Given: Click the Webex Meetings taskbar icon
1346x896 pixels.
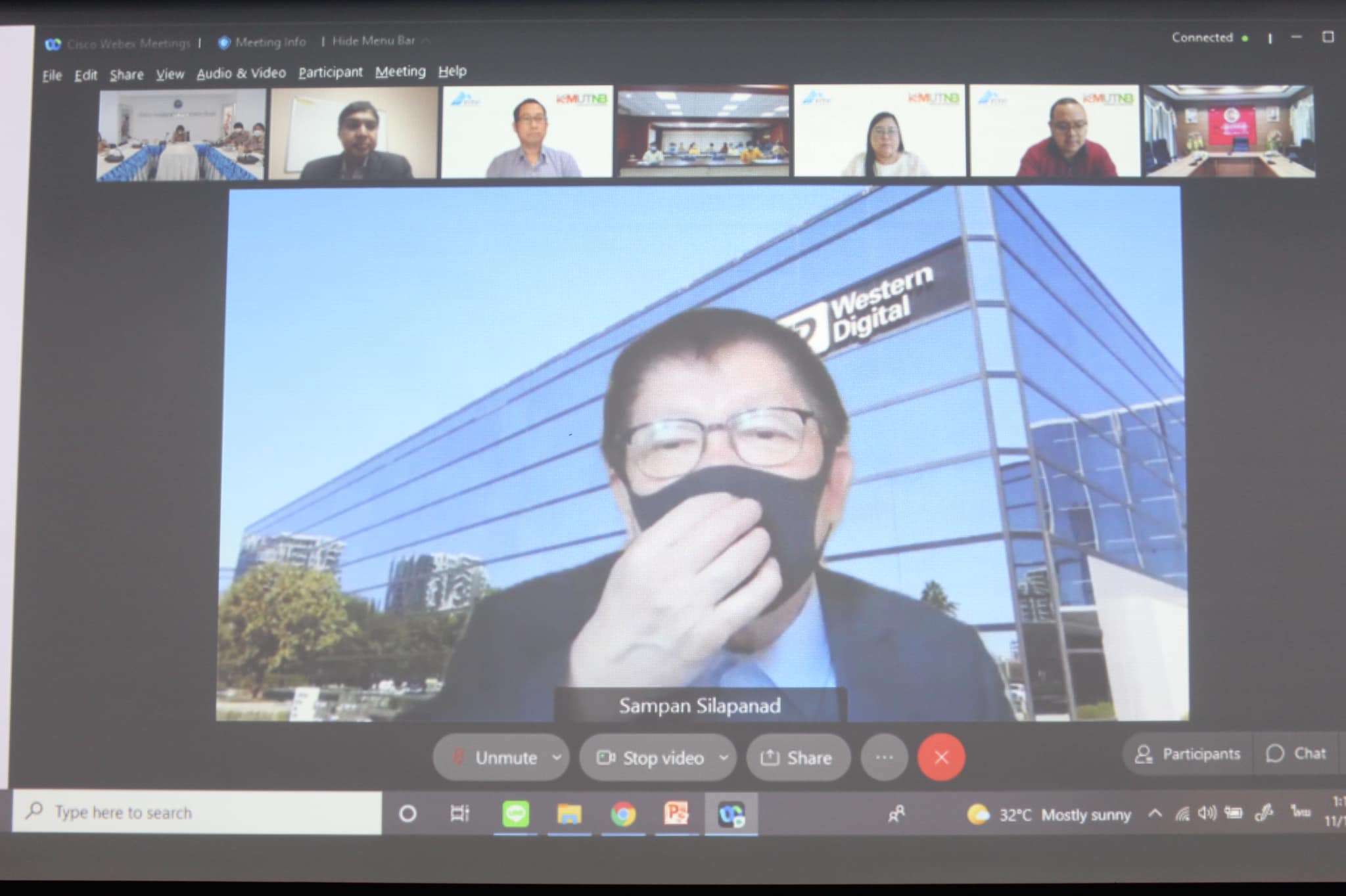Looking at the screenshot, I should [731, 815].
